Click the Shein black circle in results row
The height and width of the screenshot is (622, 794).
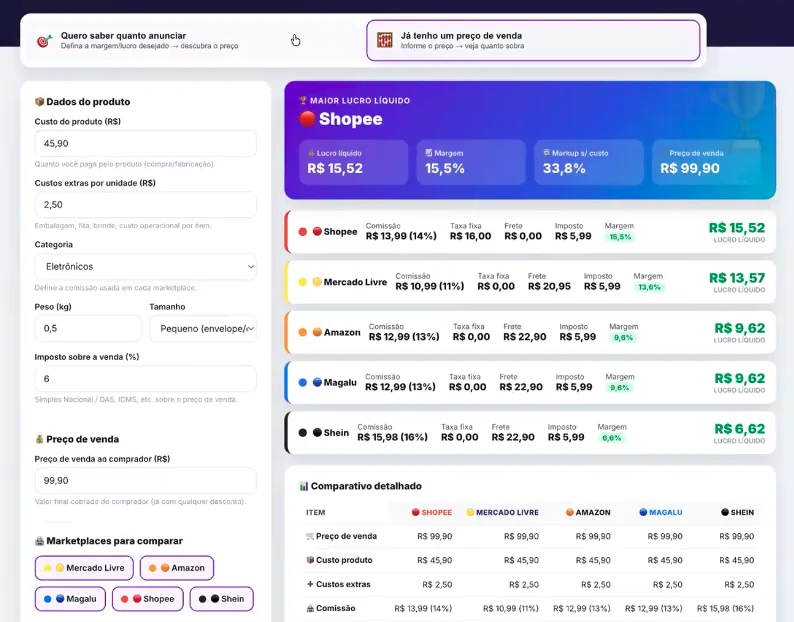tap(317, 432)
